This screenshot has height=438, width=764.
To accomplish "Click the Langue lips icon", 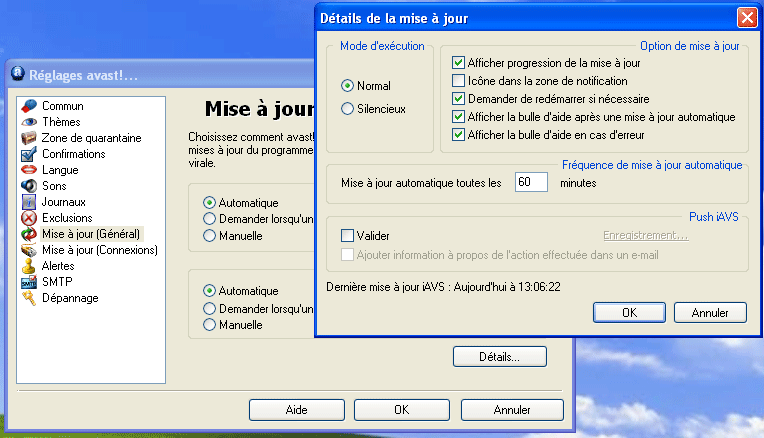I will [29, 170].
